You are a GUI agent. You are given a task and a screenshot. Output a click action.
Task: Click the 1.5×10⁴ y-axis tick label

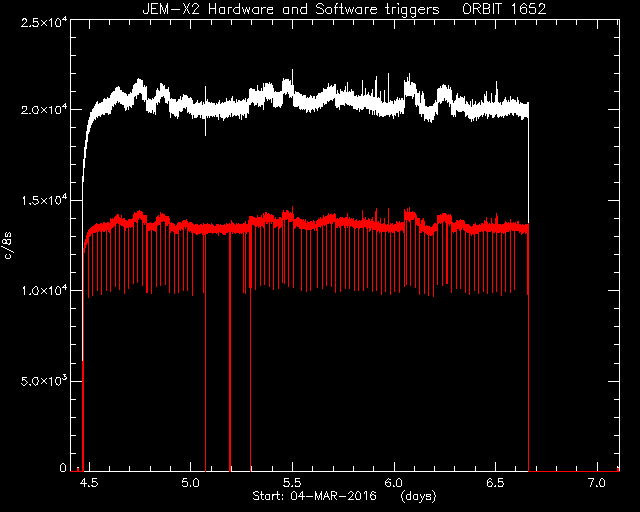[x=44, y=200]
